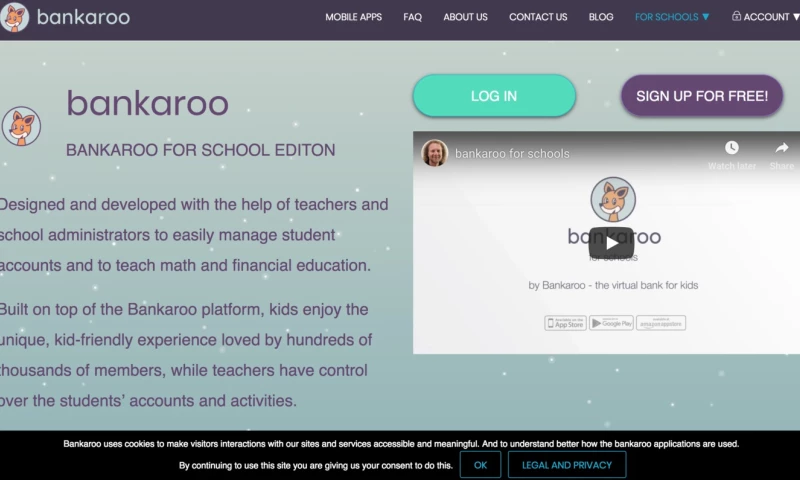This screenshot has width=800, height=480.
Task: Click the Watch later clock icon
Action: click(732, 148)
